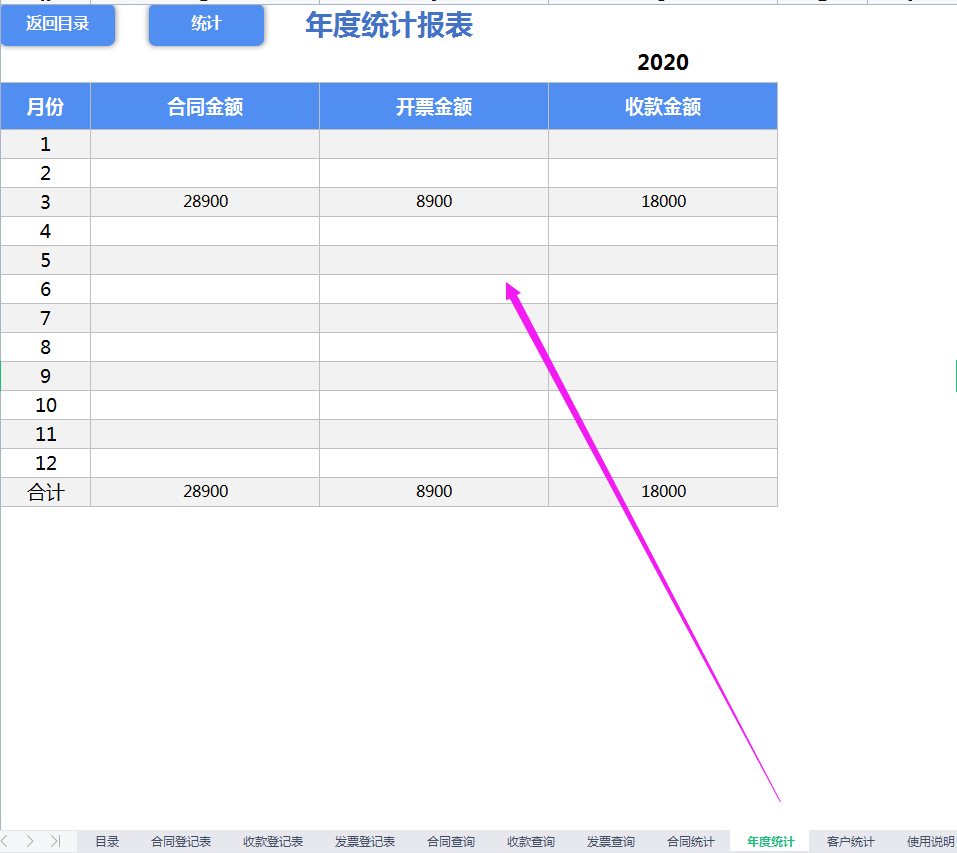Switch to the 客户统计 sheet tab

click(x=848, y=841)
